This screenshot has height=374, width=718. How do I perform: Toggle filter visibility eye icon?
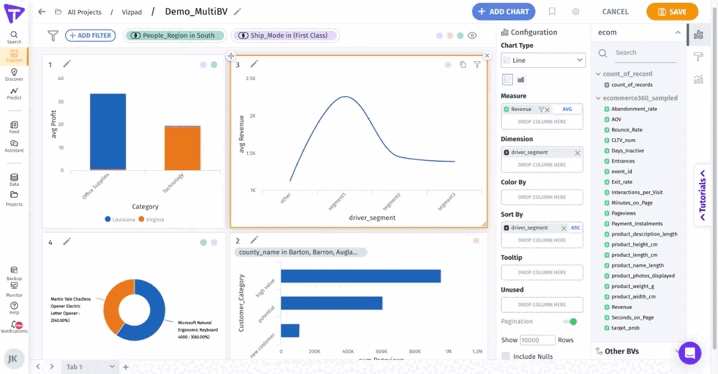472,35
